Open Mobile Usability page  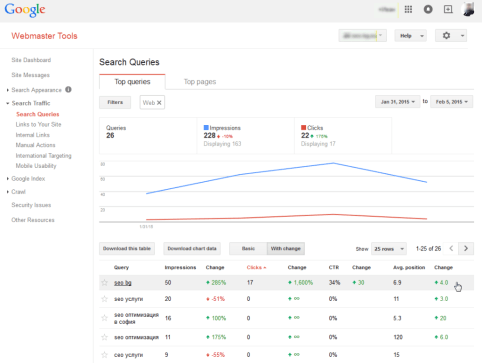(x=36, y=166)
